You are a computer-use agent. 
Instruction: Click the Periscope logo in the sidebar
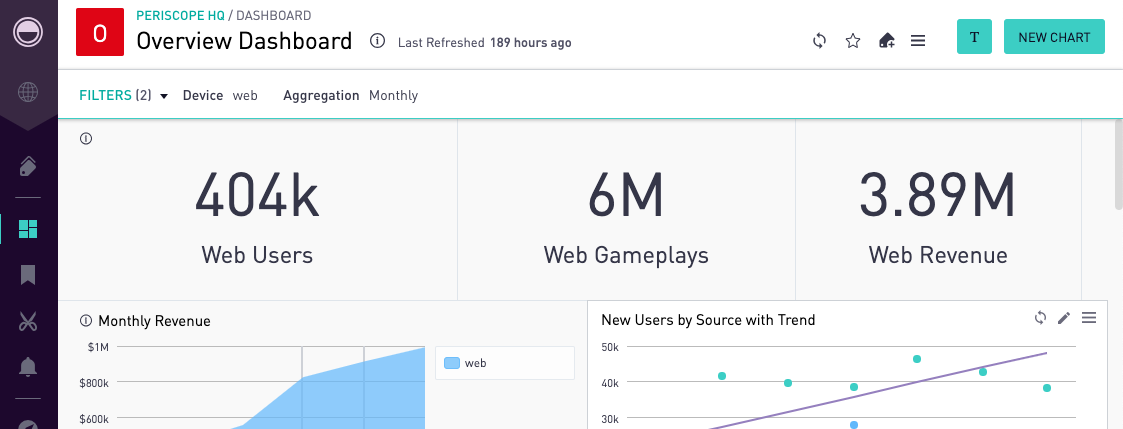(x=28, y=32)
